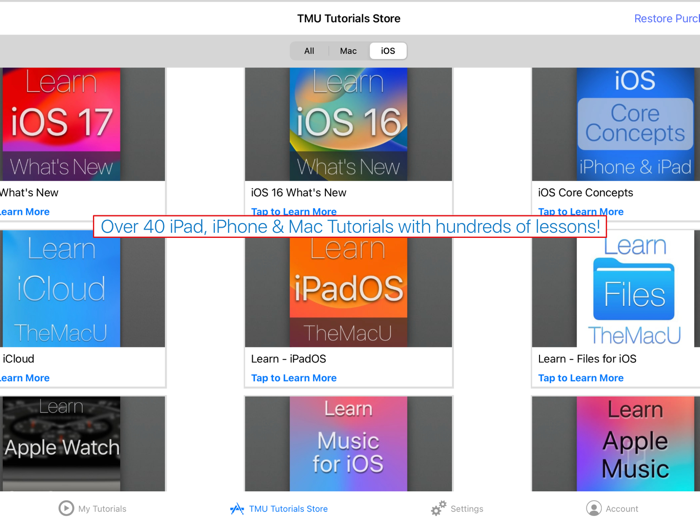The height and width of the screenshot is (525, 700).
Task: Switch to the All segment
Action: click(x=309, y=51)
